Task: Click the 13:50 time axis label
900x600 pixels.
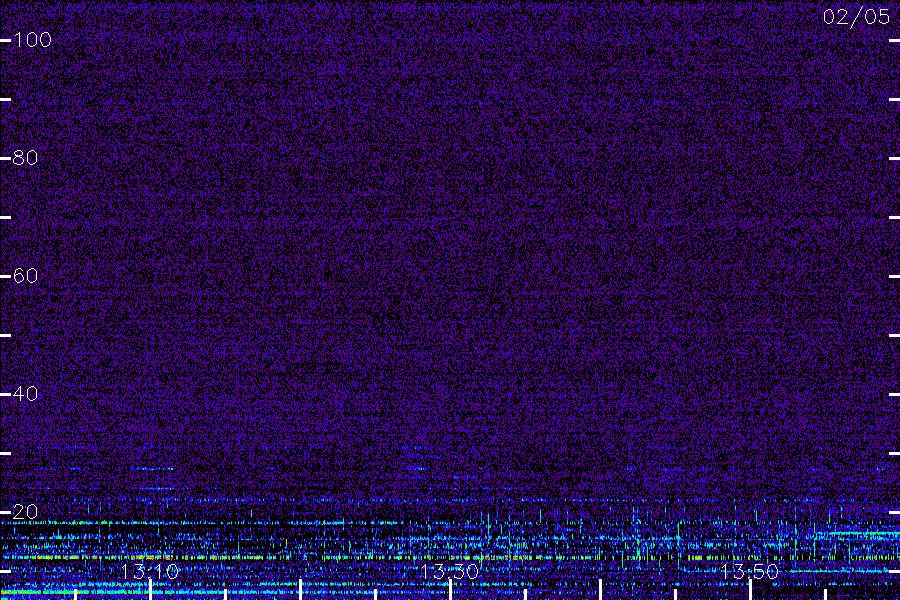Action: (750, 572)
